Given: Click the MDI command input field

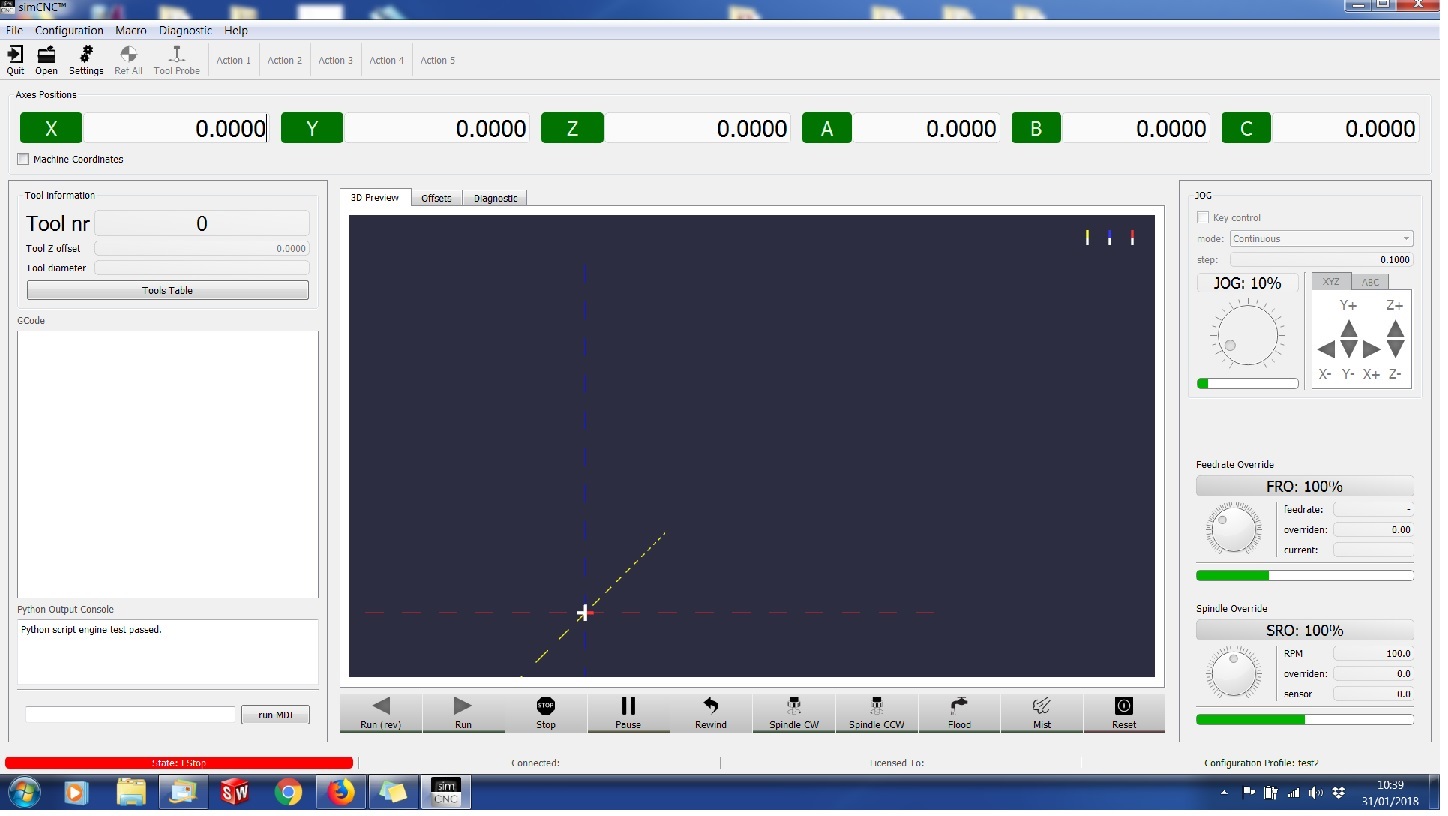Looking at the screenshot, I should pos(130,714).
